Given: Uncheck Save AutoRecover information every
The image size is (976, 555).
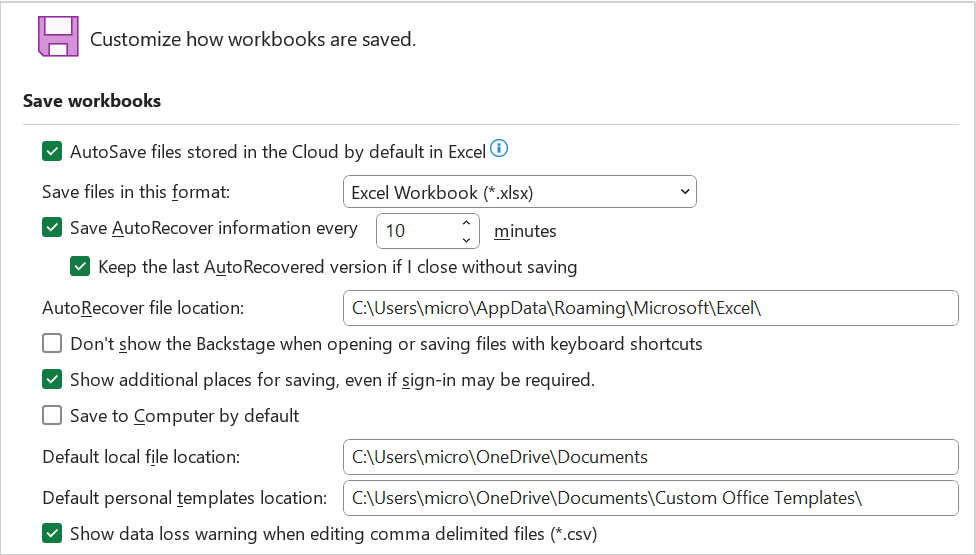Looking at the screenshot, I should [x=52, y=227].
